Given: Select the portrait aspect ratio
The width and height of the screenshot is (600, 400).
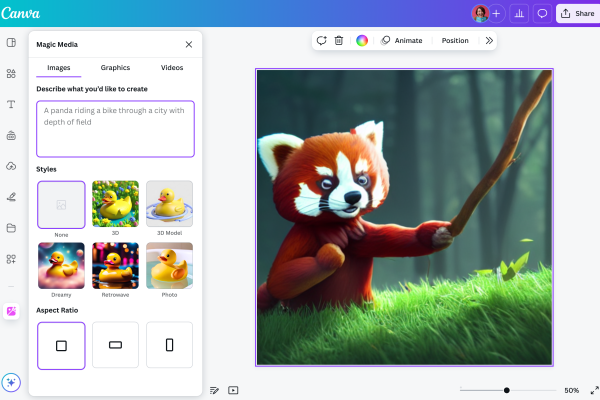Looking at the screenshot, I should pos(169,345).
